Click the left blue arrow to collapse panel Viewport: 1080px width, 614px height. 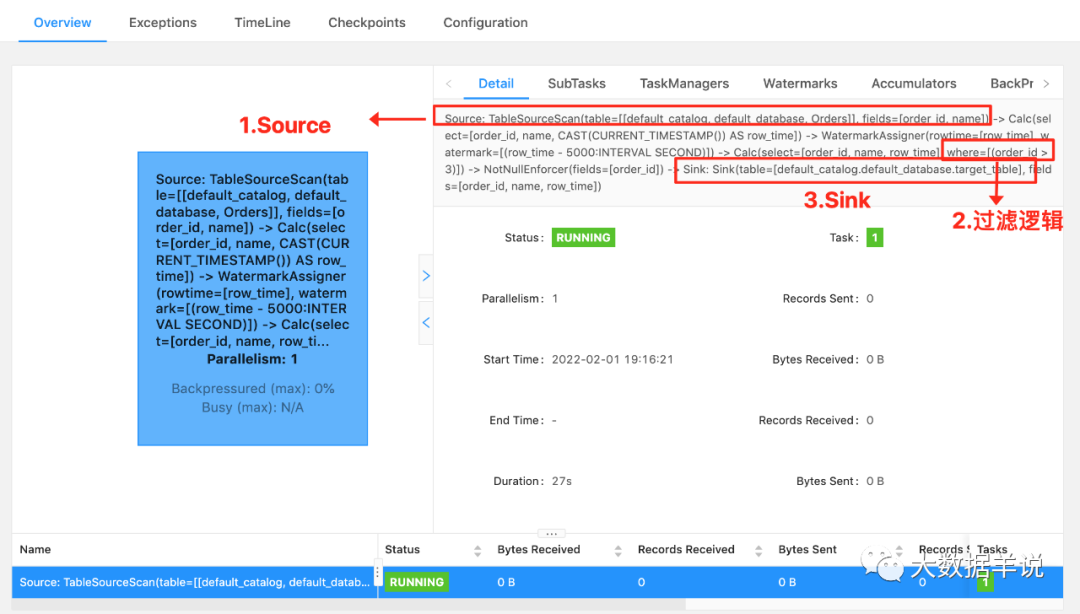(x=425, y=322)
